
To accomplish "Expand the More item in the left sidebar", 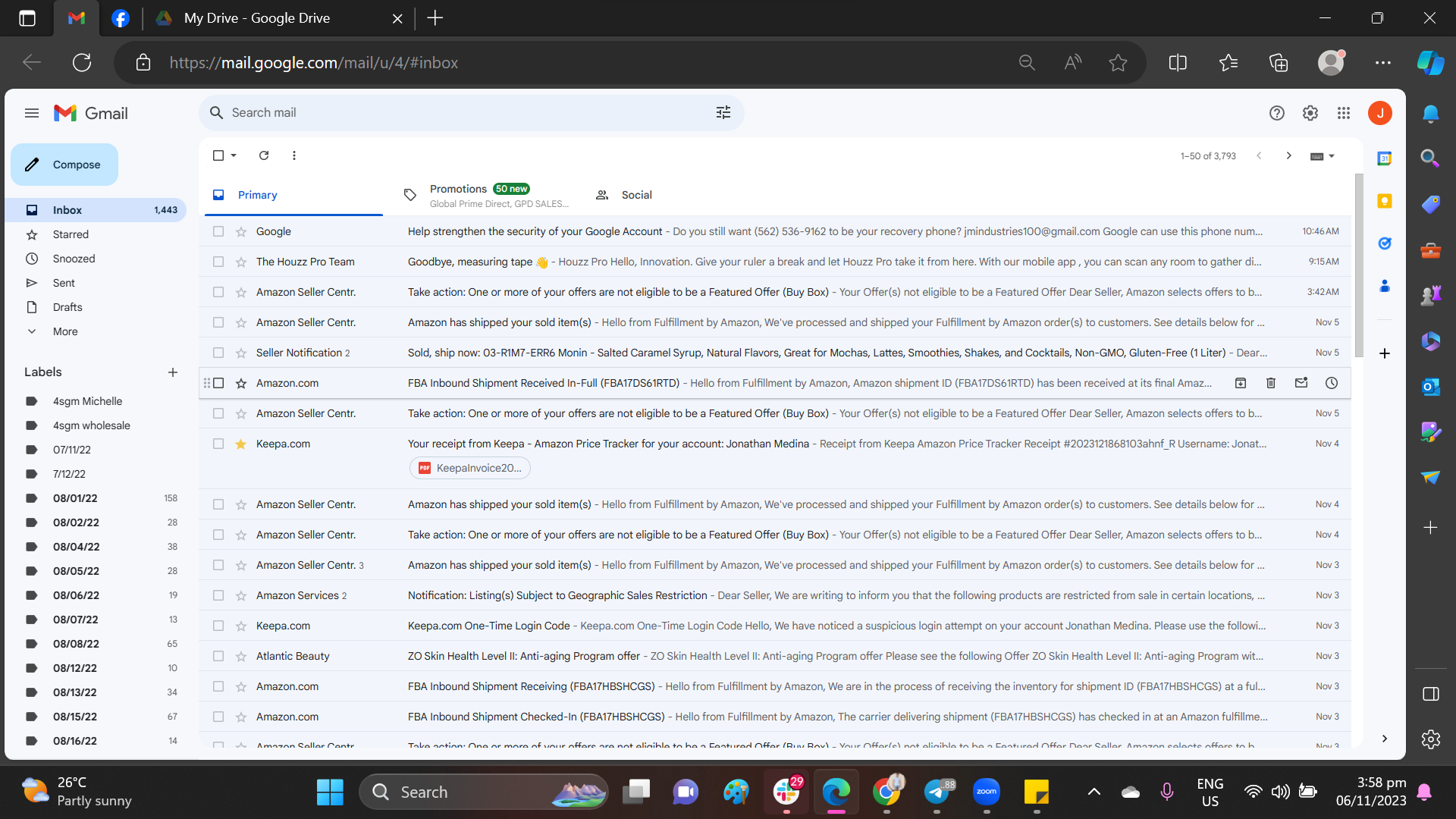I will coord(65,331).
